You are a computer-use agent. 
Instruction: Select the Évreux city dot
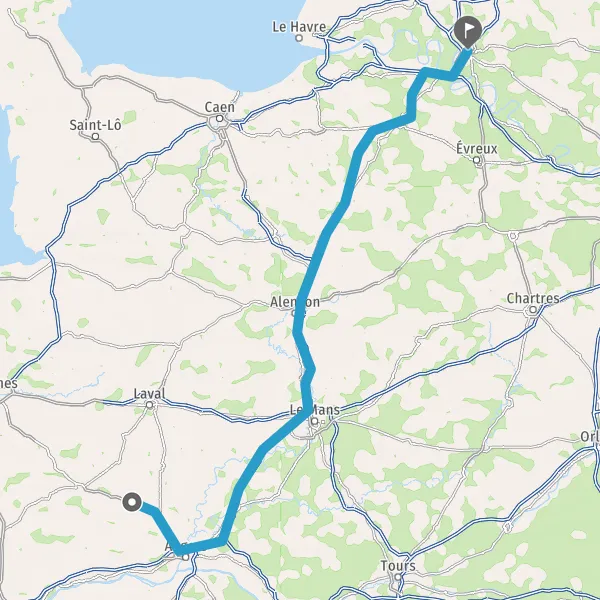pos(477,160)
